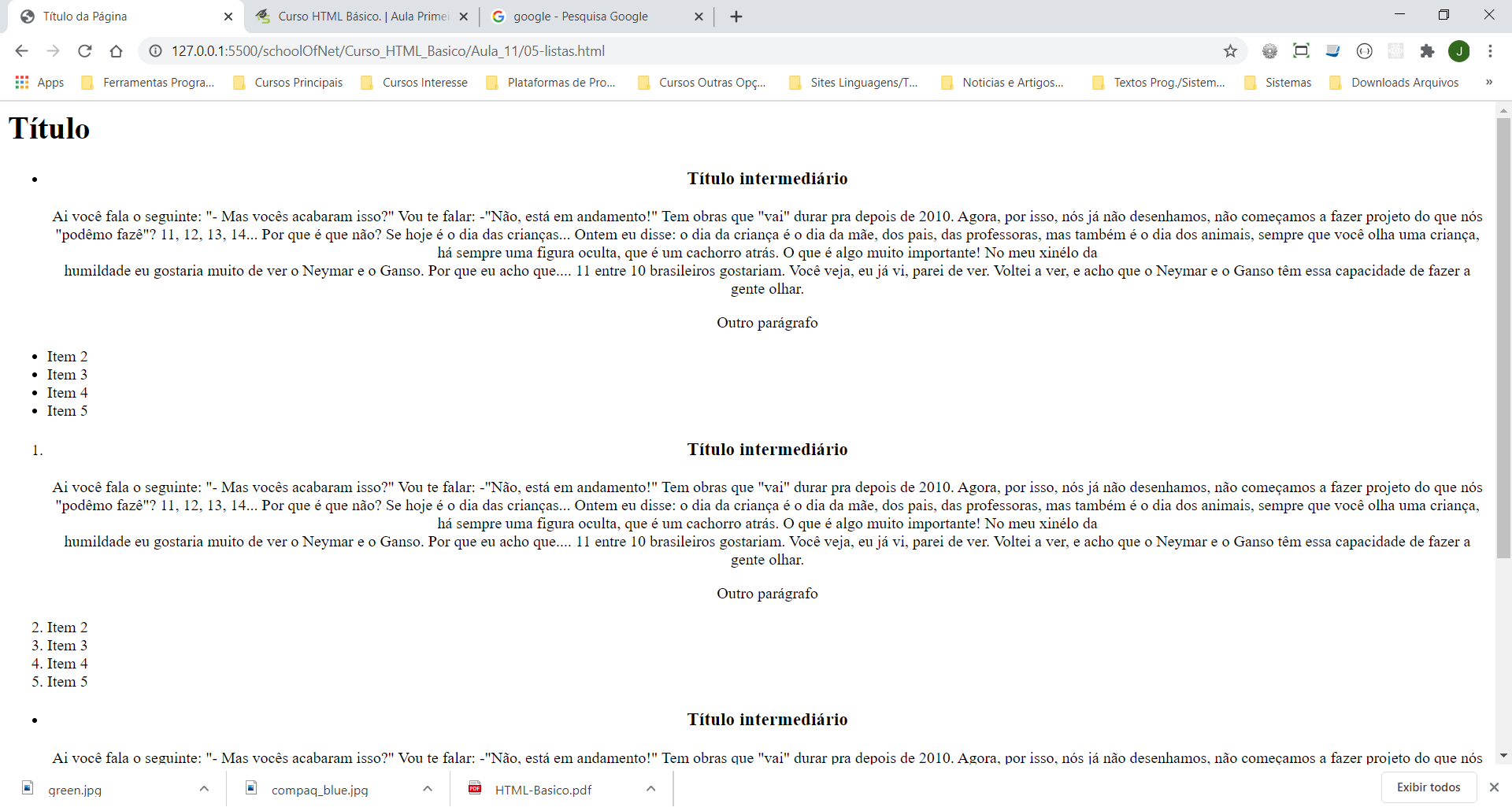Go back to the previous page
1512x811 pixels.
tap(21, 51)
